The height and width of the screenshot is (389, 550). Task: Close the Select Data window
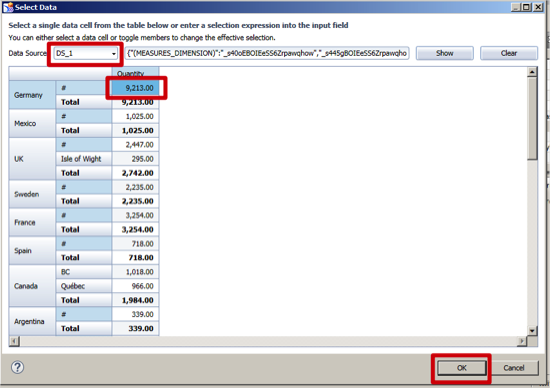(538, 7)
